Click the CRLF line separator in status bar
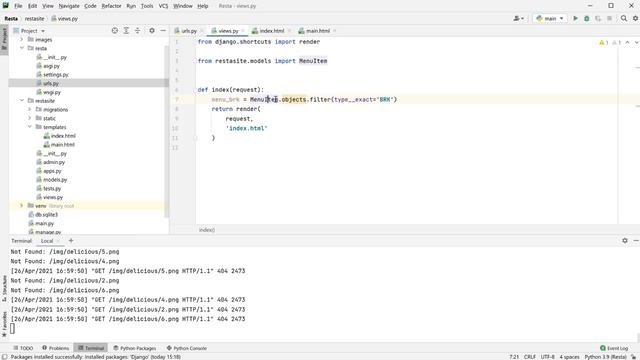The width and height of the screenshot is (640, 360). (x=530, y=357)
